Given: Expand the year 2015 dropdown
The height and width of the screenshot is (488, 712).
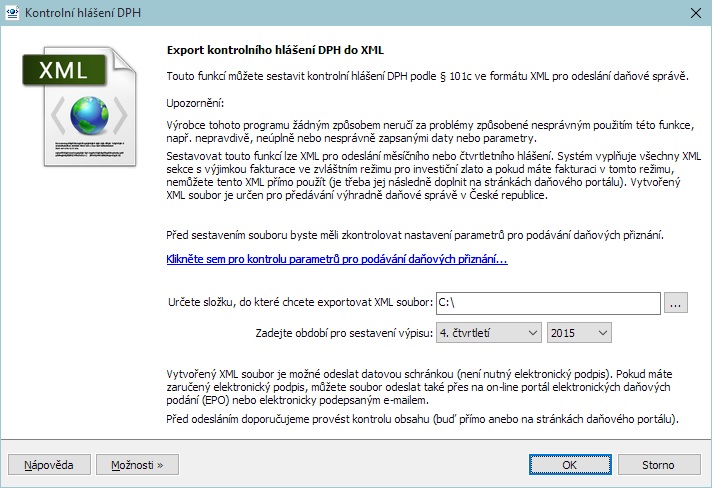Looking at the screenshot, I should click(x=579, y=332).
